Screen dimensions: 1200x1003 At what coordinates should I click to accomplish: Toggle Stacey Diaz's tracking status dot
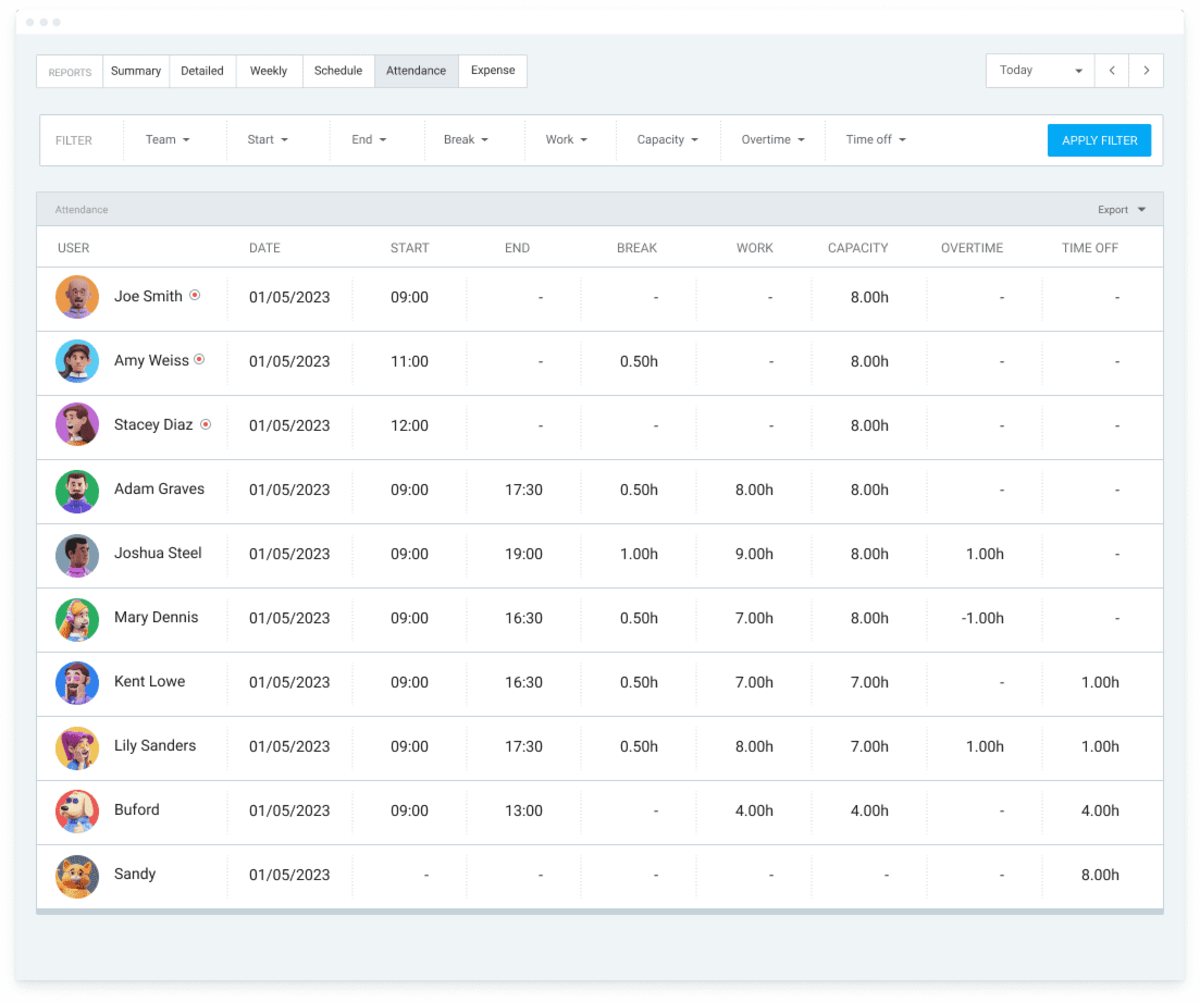tap(206, 424)
